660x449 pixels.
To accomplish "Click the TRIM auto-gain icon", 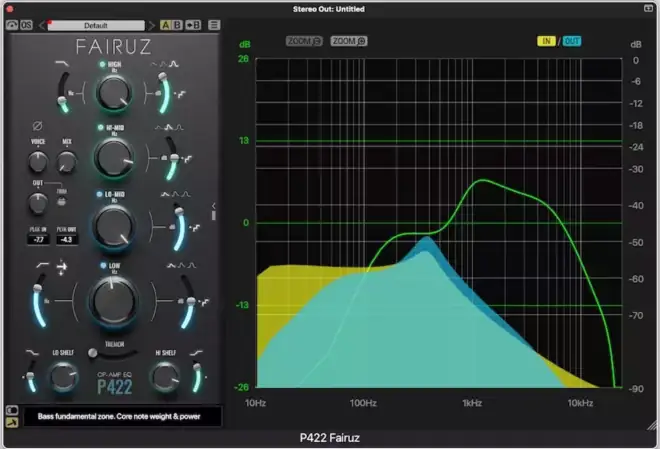I will pos(61,202).
